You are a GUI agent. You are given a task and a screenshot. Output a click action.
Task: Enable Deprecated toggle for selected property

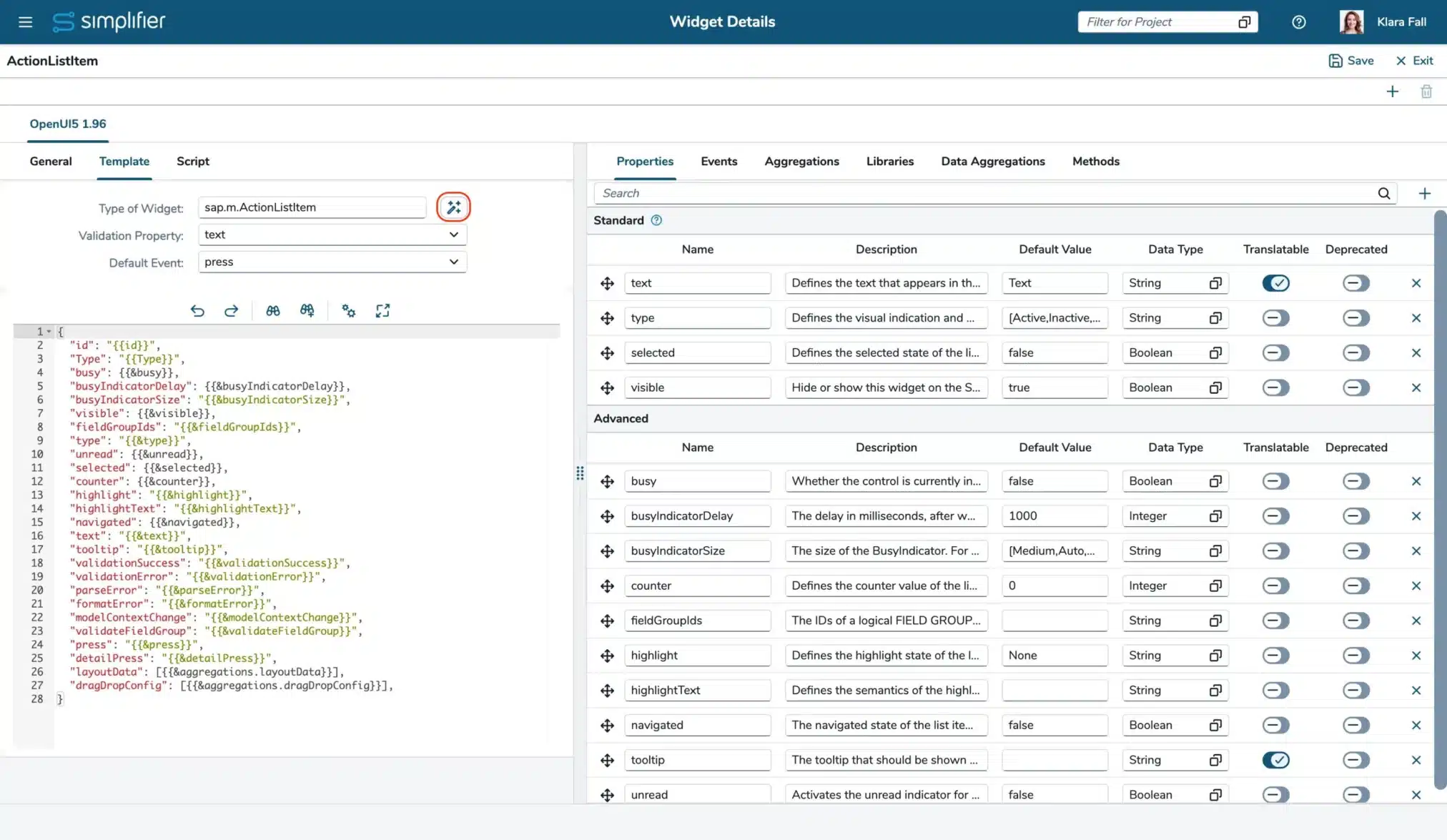(x=1355, y=352)
